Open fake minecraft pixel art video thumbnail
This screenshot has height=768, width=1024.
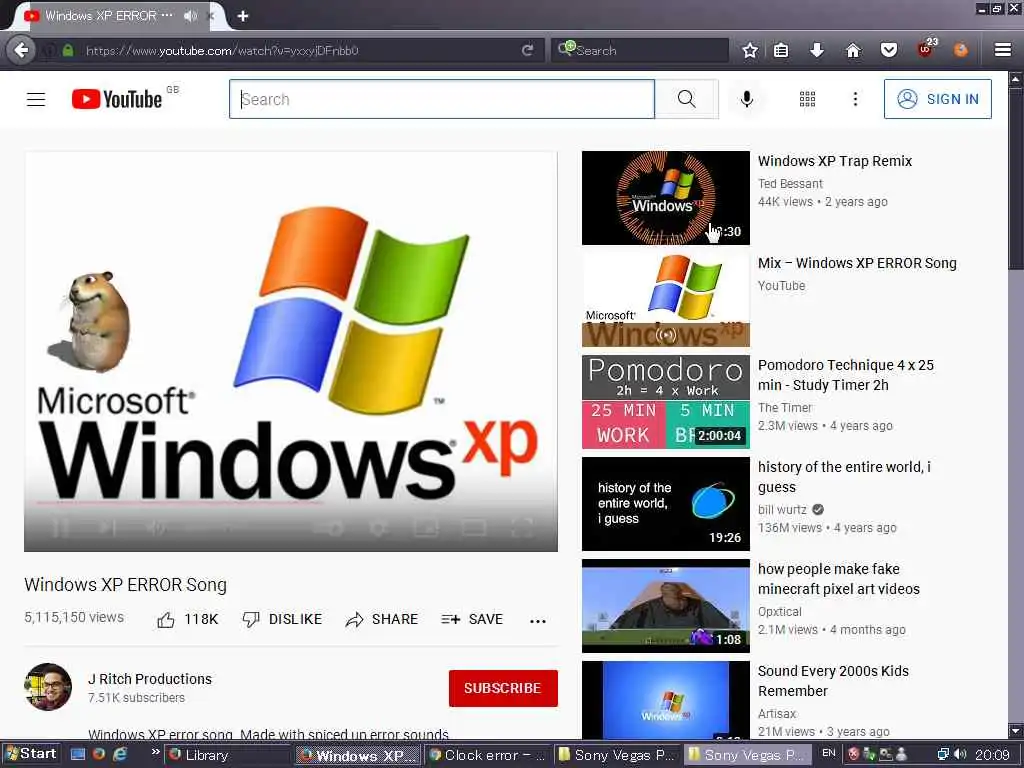665,606
